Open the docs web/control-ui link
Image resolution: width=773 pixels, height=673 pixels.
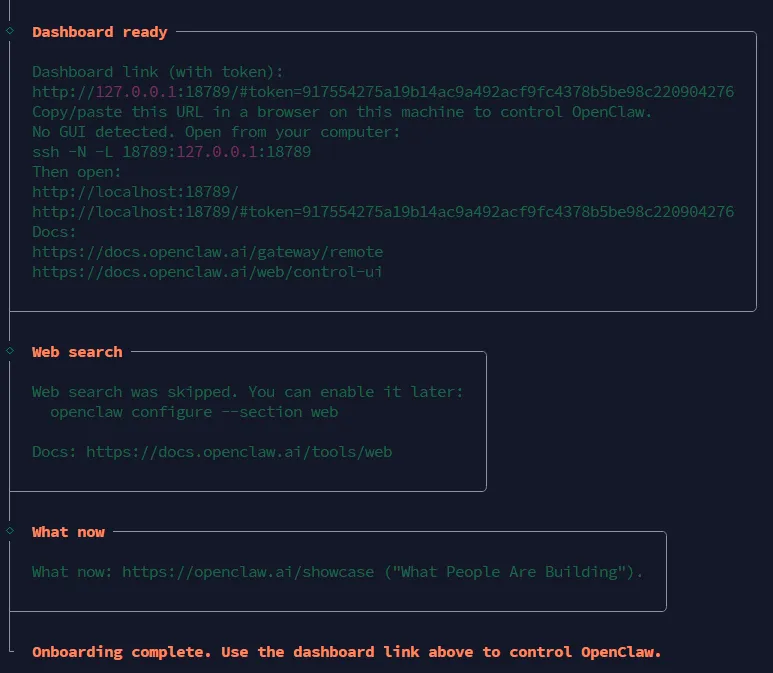pyautogui.click(x=207, y=272)
